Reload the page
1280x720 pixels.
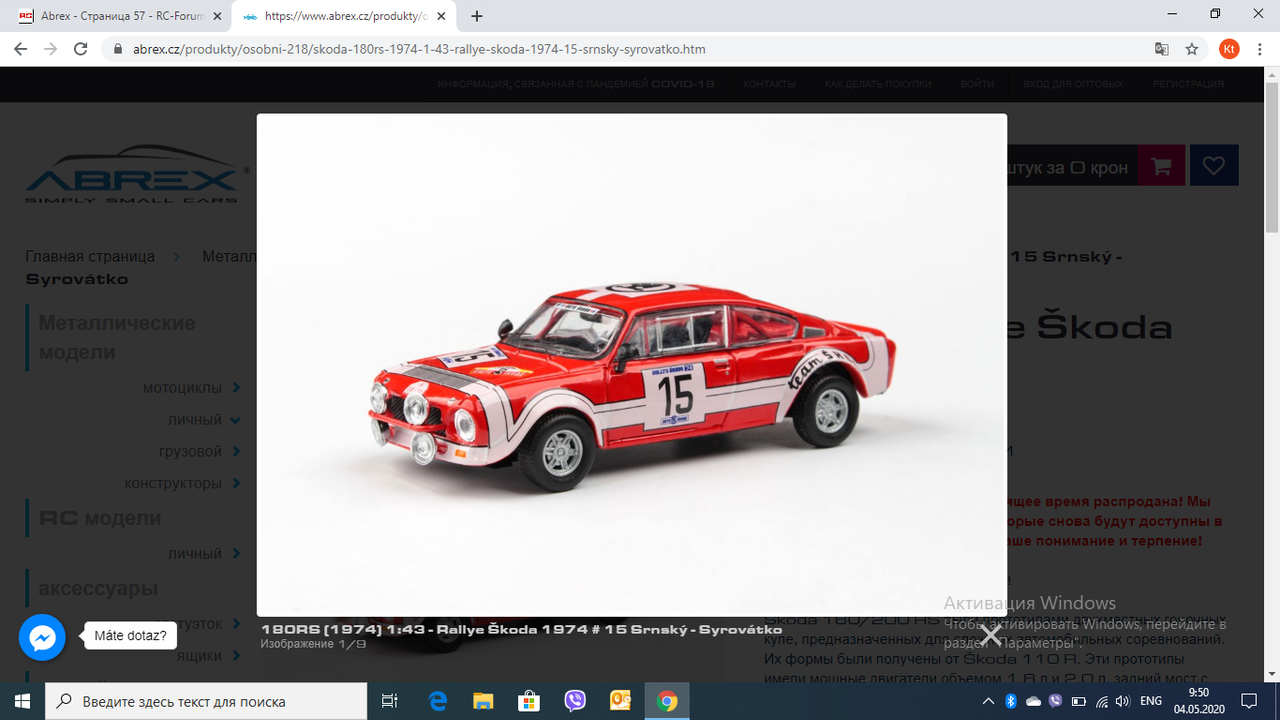tap(82, 49)
